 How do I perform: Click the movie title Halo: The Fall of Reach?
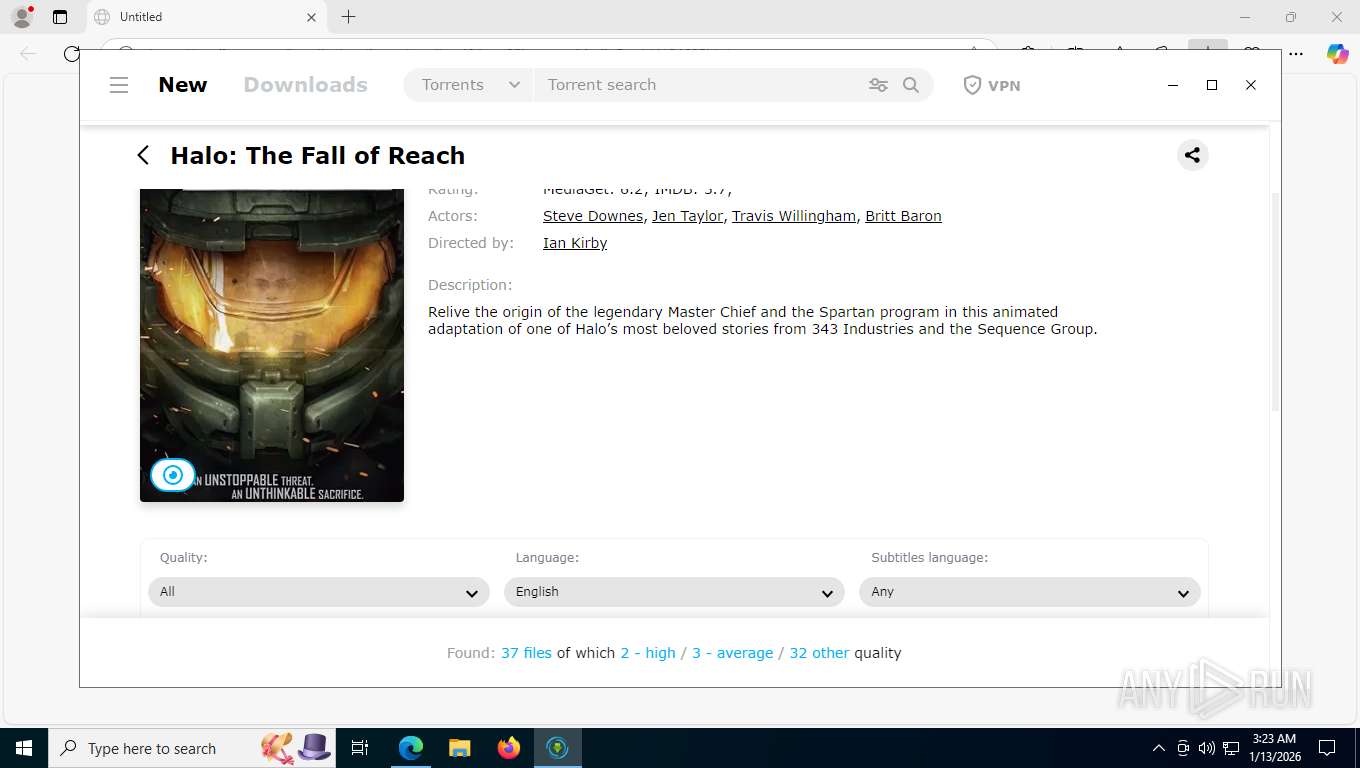(318, 155)
